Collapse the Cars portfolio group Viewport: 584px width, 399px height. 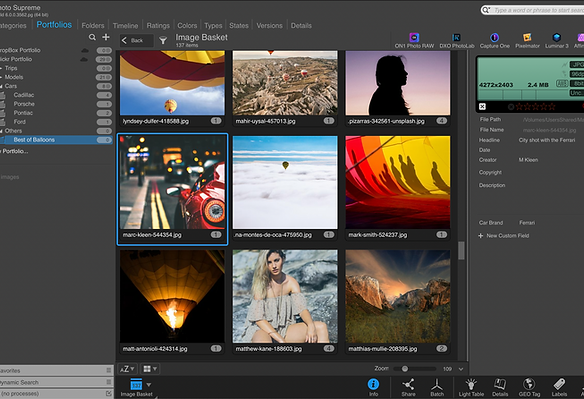pos(1,86)
